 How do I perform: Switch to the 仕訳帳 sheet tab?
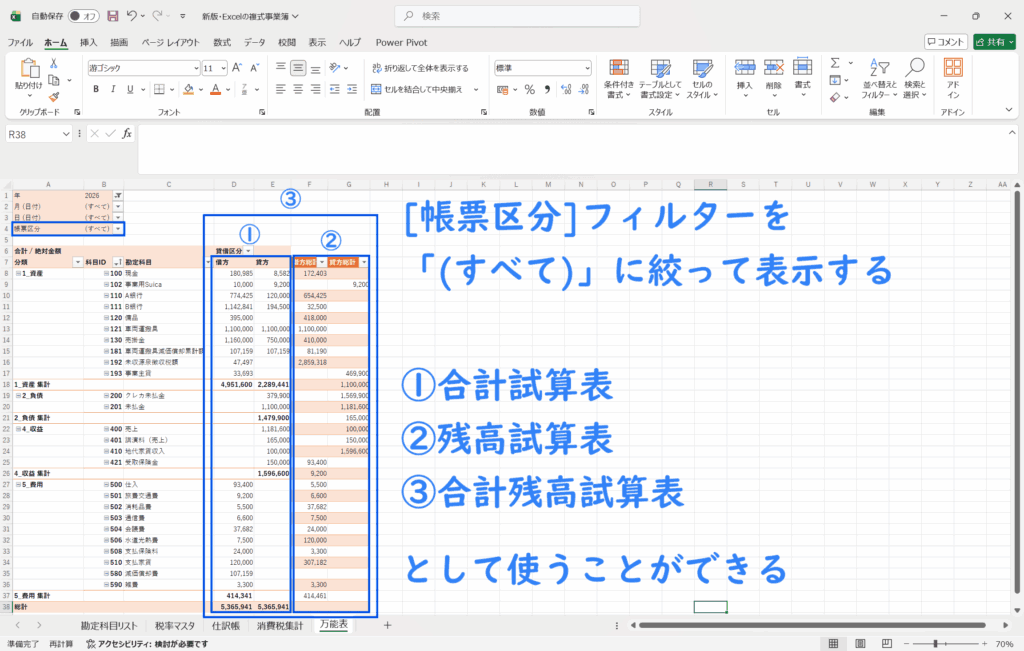tap(224, 625)
